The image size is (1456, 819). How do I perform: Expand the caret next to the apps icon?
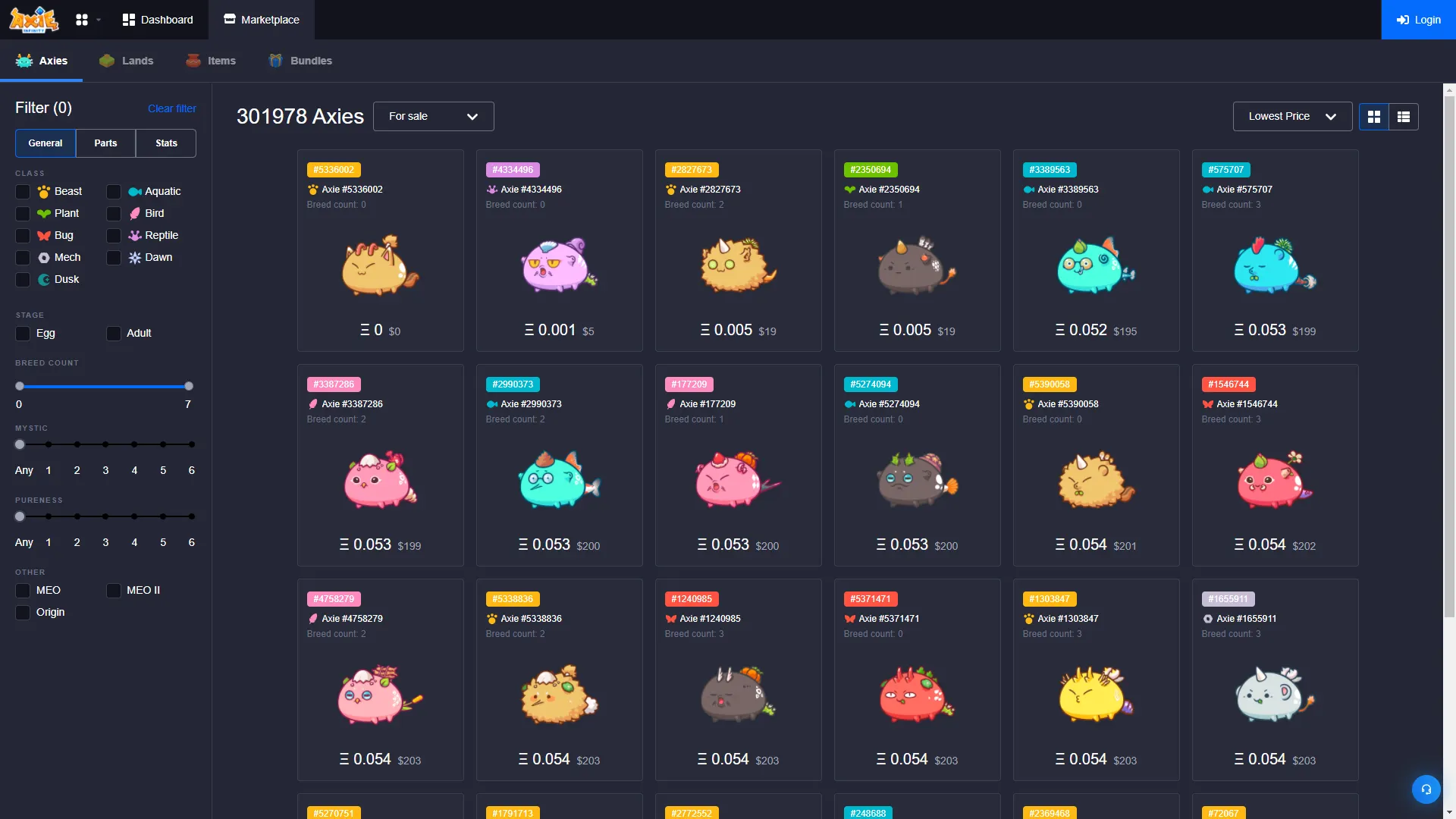(97, 20)
